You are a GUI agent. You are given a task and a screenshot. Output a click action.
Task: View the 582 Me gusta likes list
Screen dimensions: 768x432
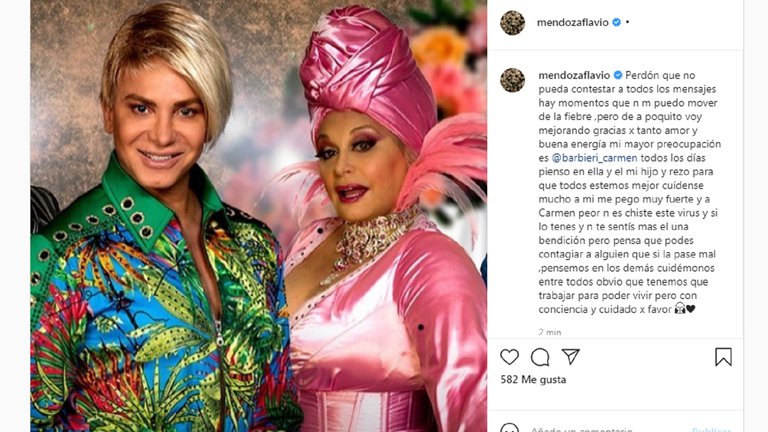click(x=533, y=380)
